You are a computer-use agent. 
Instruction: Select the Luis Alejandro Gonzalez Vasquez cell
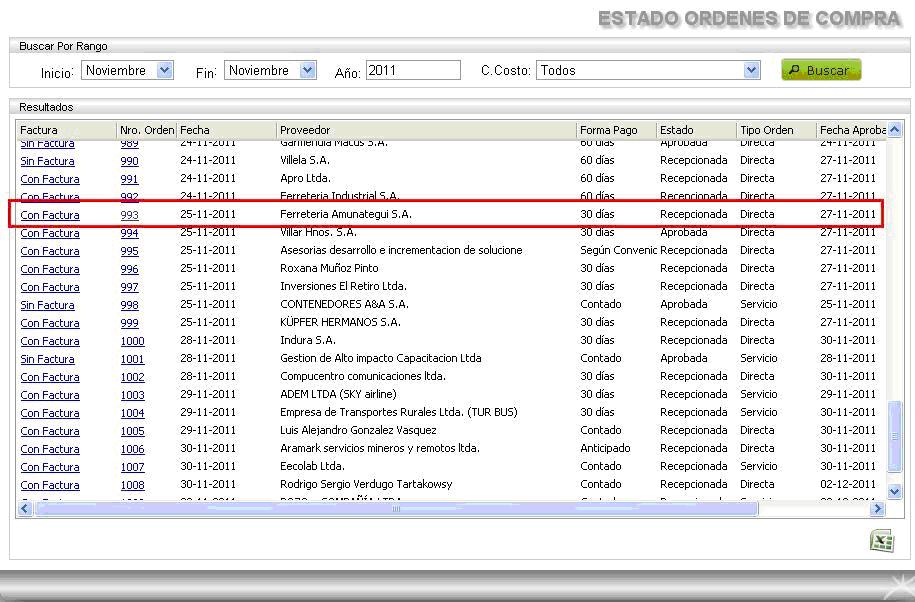point(358,430)
